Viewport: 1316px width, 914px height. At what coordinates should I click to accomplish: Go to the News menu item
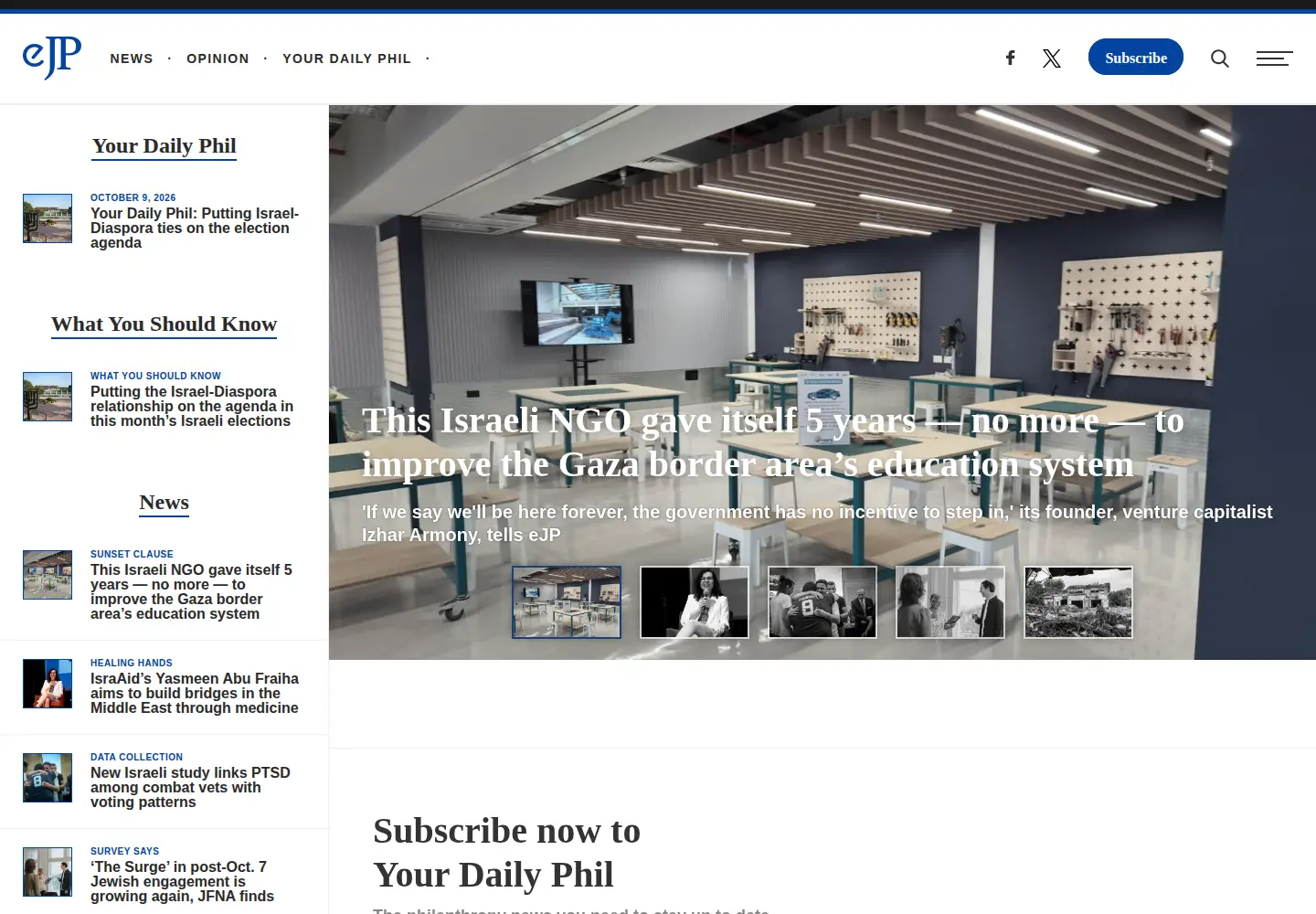click(x=132, y=58)
